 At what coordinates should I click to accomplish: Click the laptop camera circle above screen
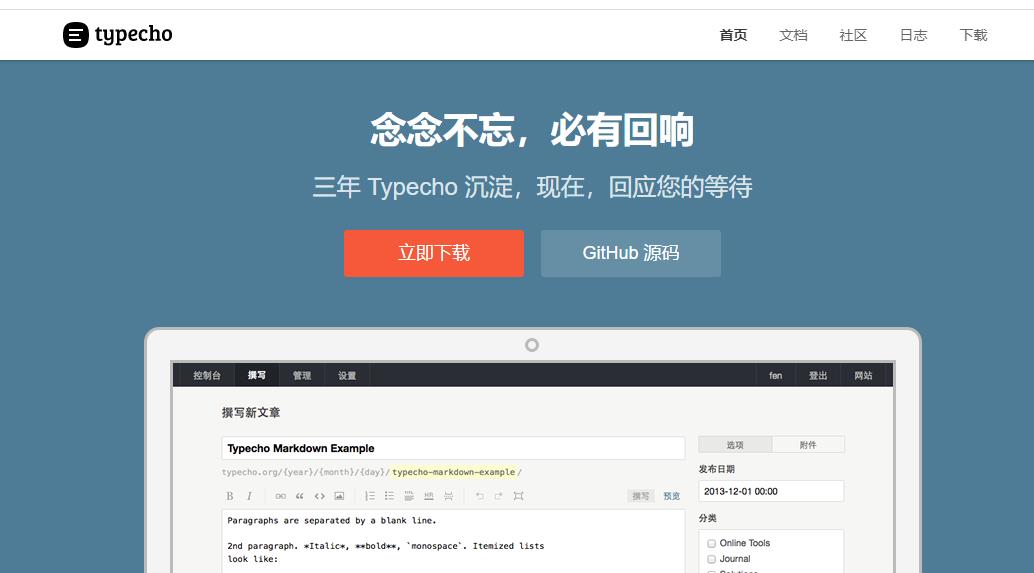pyautogui.click(x=532, y=345)
